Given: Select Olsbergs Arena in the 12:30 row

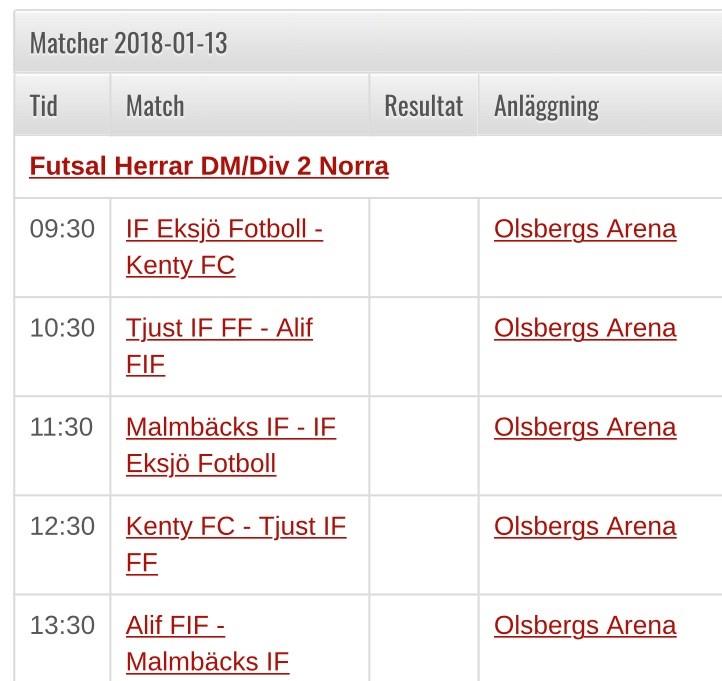Looking at the screenshot, I should 585,526.
